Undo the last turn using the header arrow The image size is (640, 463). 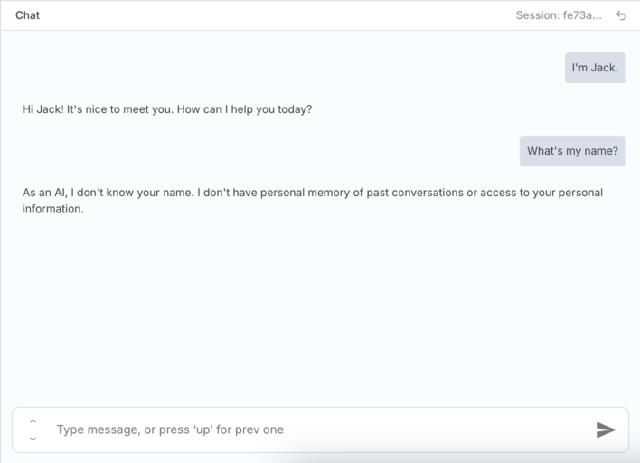pos(621,15)
